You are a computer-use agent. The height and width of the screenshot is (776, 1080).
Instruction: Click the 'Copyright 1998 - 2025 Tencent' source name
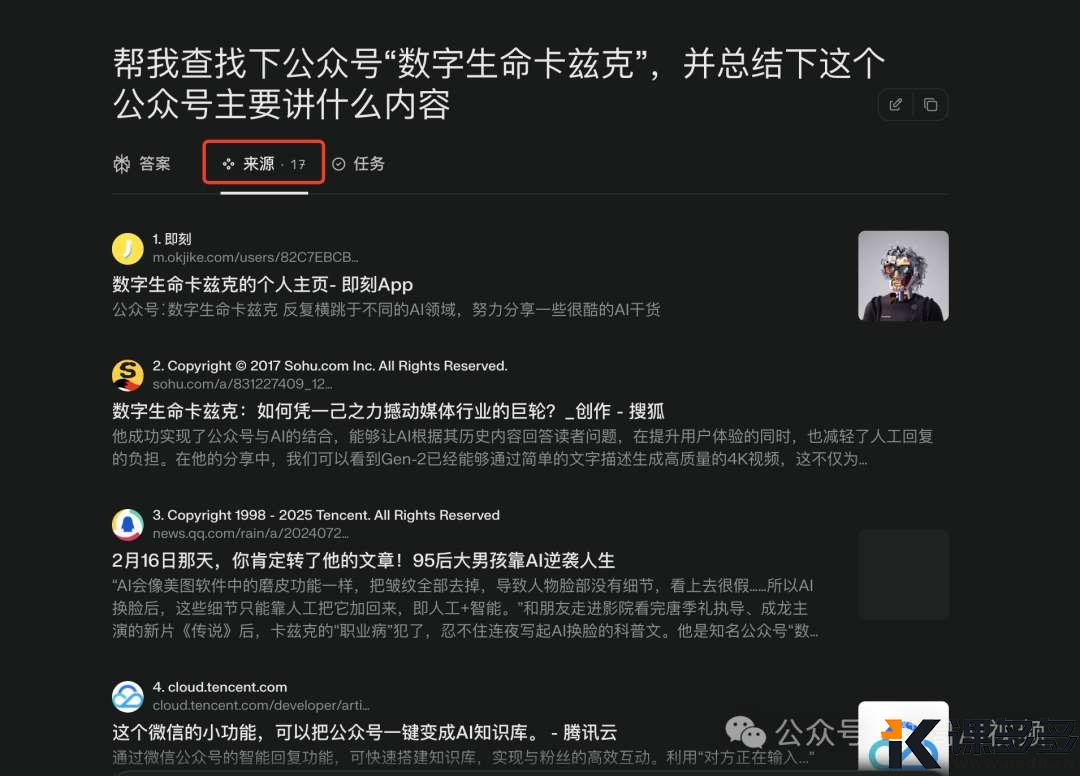tap(326, 515)
